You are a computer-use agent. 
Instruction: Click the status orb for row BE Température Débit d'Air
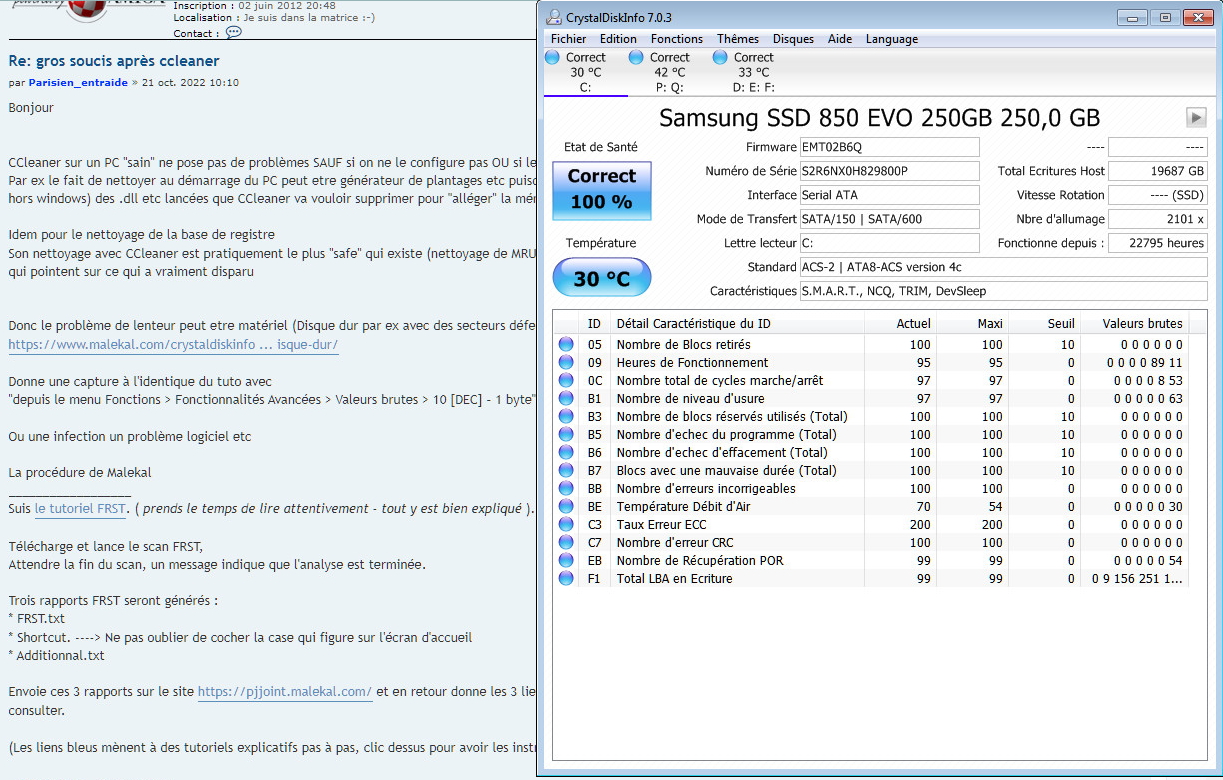click(x=566, y=507)
